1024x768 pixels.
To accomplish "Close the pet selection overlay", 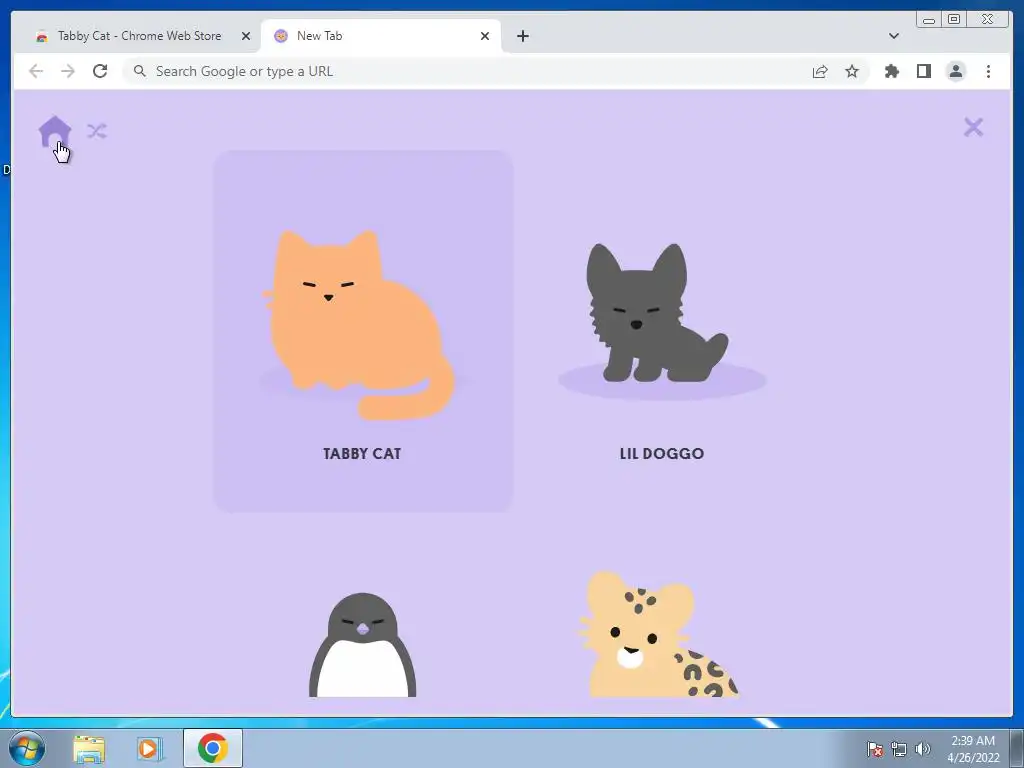I will (973, 127).
